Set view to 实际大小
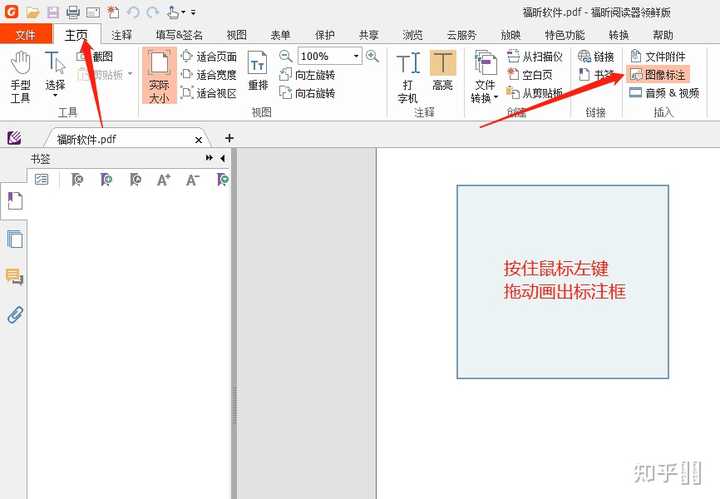Screen dimensions: 720x499 pos(159,76)
